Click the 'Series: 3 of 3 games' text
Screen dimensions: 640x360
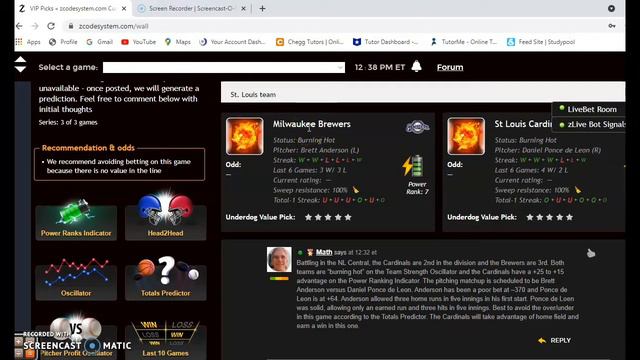point(68,122)
